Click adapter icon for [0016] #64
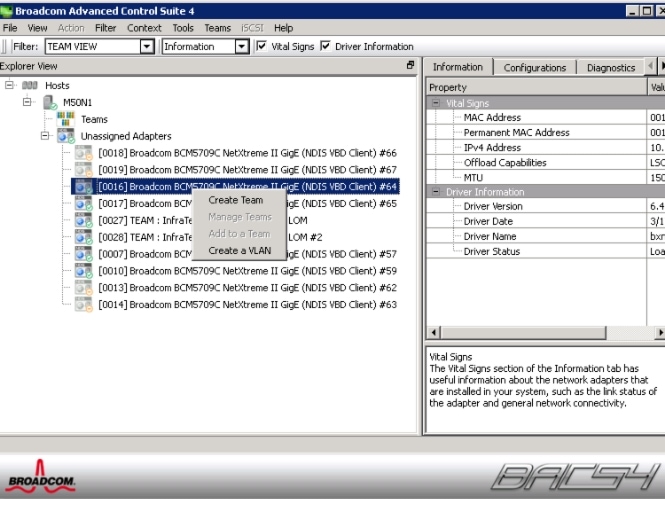 point(84,187)
